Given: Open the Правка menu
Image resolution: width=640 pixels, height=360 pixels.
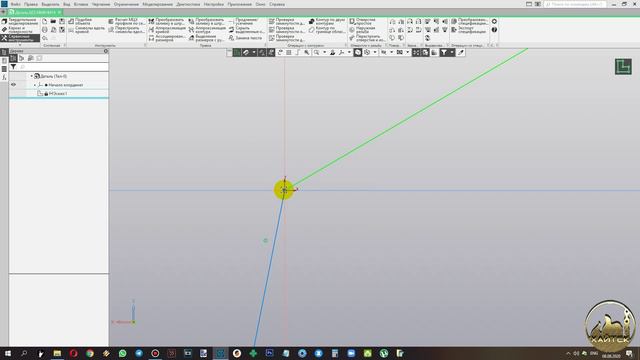Looking at the screenshot, I should pyautogui.click(x=31, y=4).
